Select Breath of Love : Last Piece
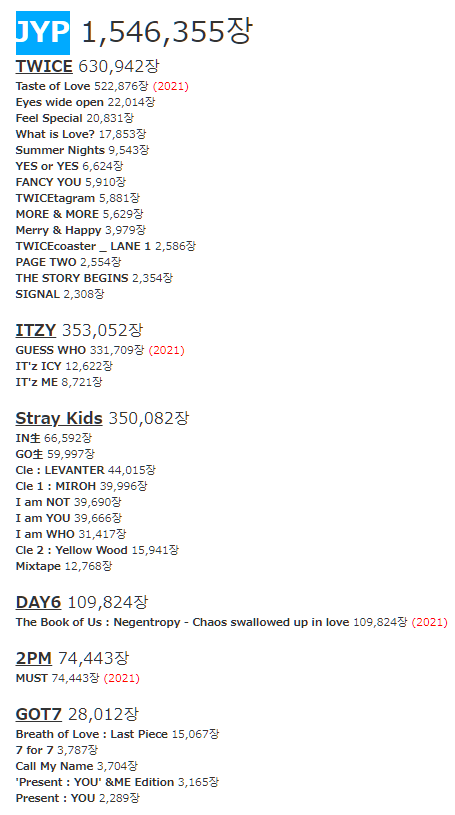Viewport: 455px width, 815px height. (92, 734)
